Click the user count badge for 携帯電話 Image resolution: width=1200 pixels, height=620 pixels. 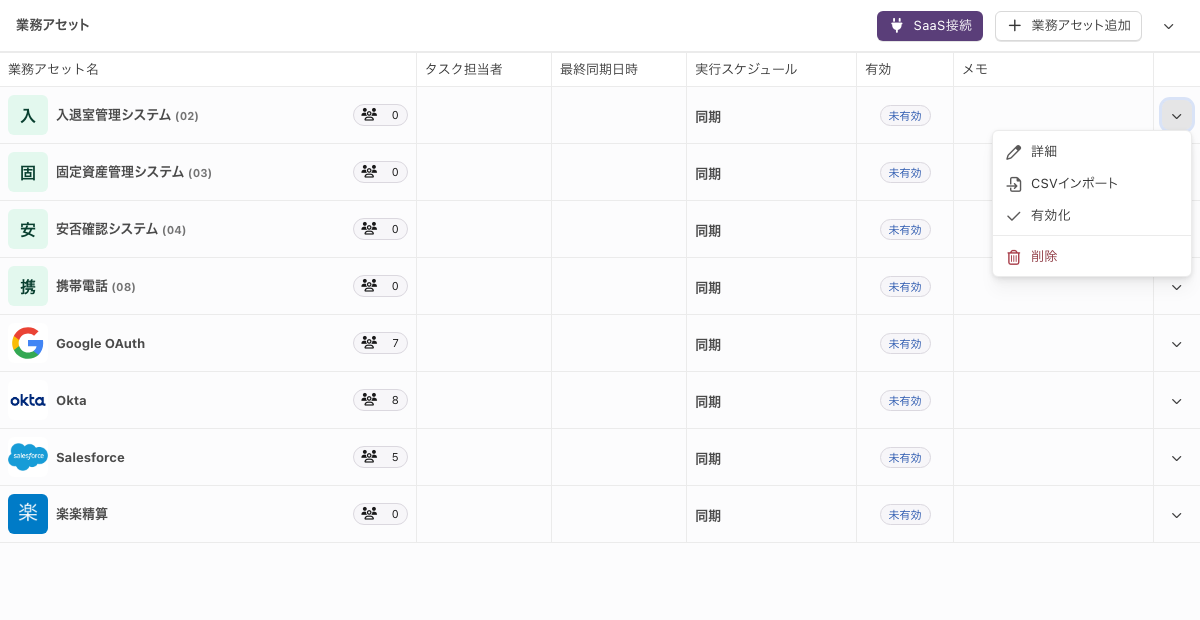tap(380, 286)
